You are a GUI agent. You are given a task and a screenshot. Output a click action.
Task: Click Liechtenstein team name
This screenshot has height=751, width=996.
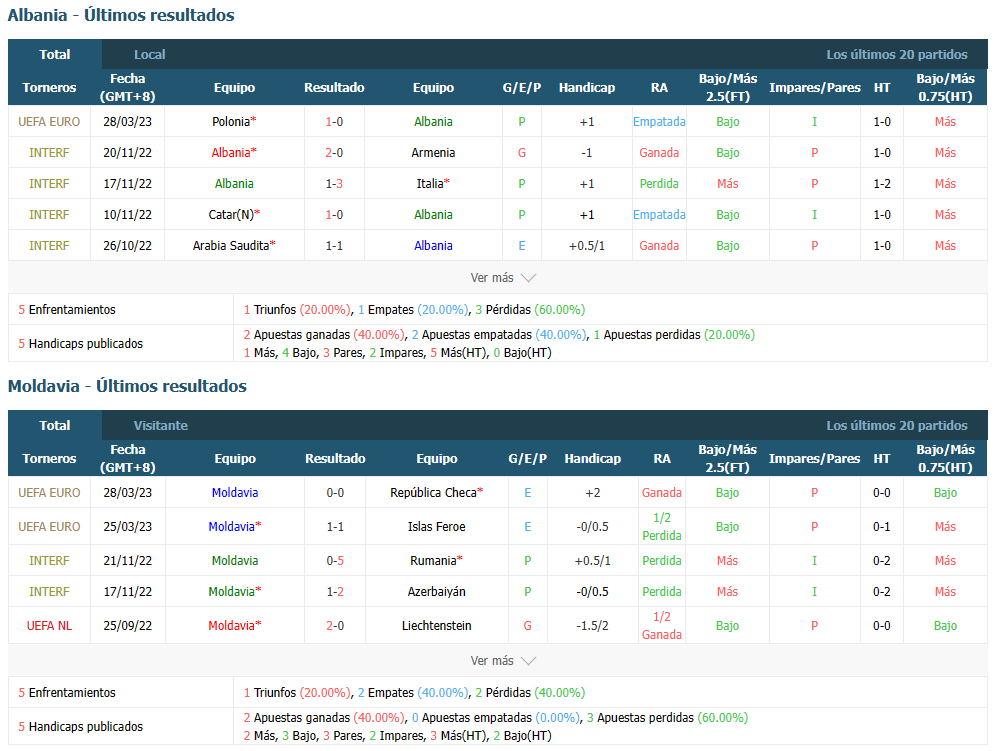(436, 626)
